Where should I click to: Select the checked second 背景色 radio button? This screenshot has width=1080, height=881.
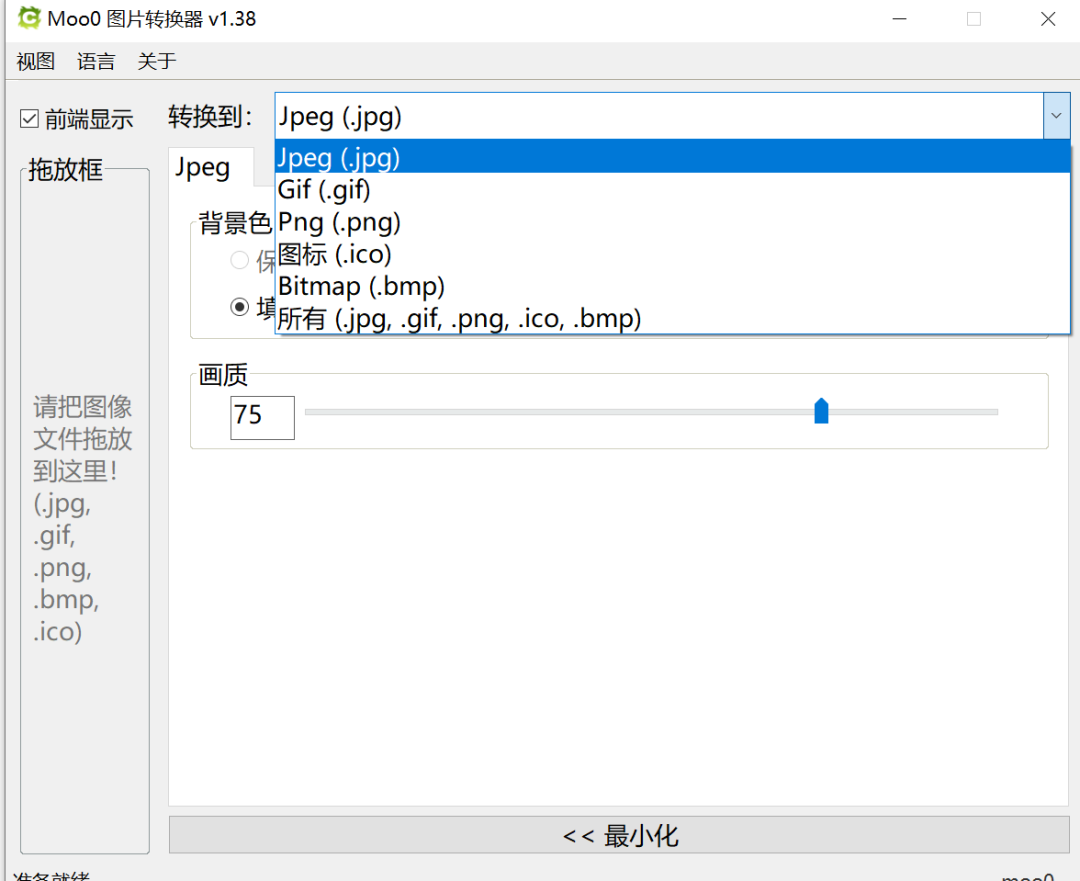coord(239,307)
